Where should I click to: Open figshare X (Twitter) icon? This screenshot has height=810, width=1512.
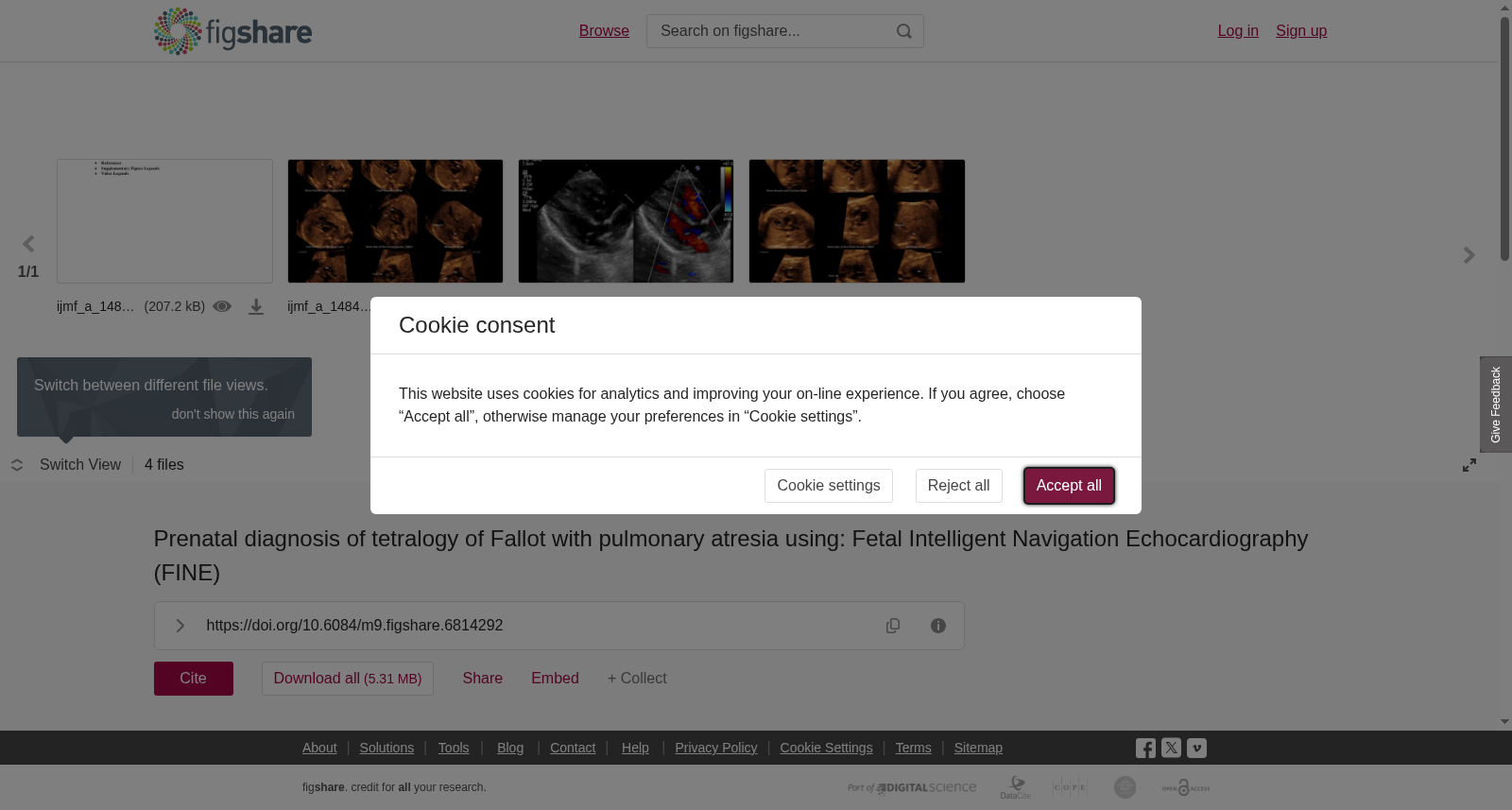(x=1171, y=748)
